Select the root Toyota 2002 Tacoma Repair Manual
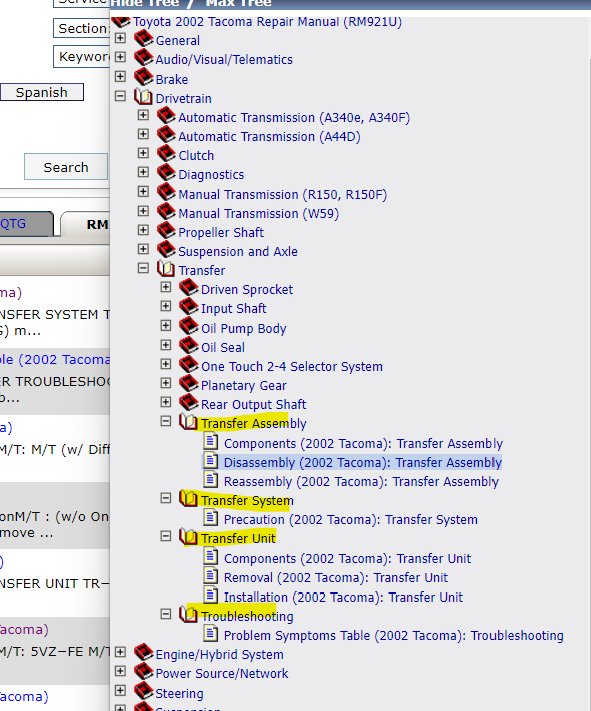The height and width of the screenshot is (711, 591). pos(267,22)
